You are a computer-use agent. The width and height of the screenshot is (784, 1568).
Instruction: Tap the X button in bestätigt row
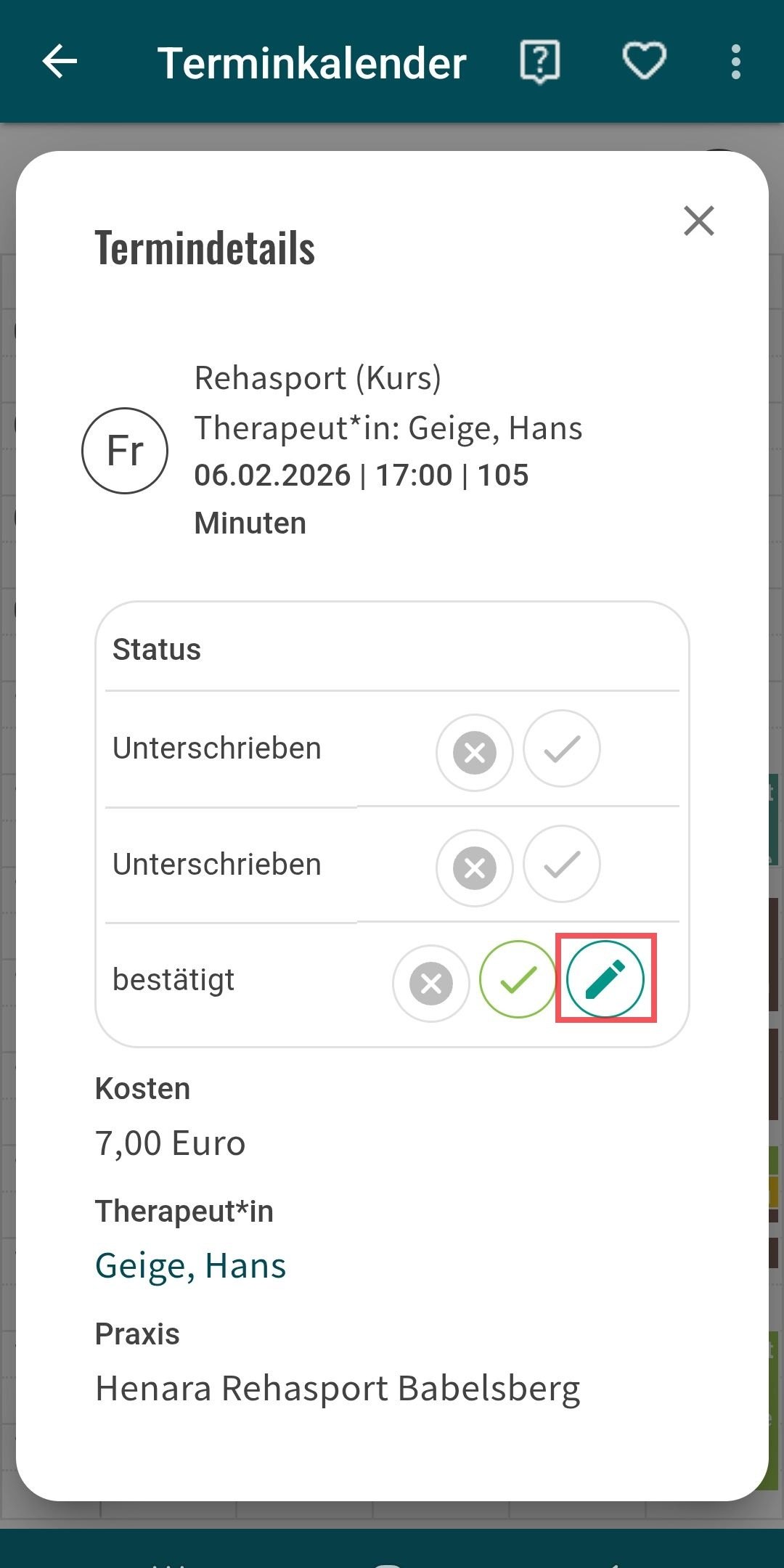coord(431,983)
